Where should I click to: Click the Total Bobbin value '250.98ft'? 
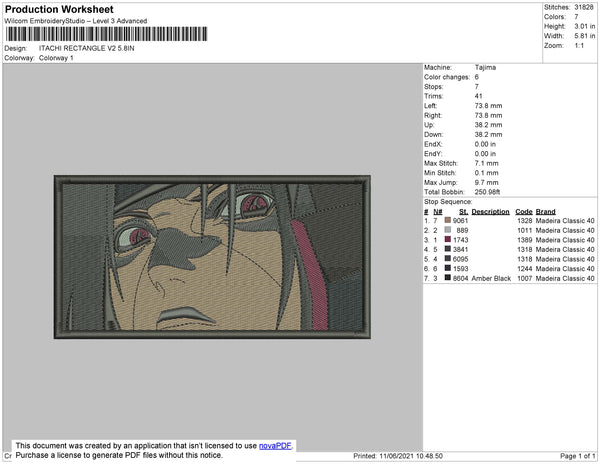[x=487, y=192]
